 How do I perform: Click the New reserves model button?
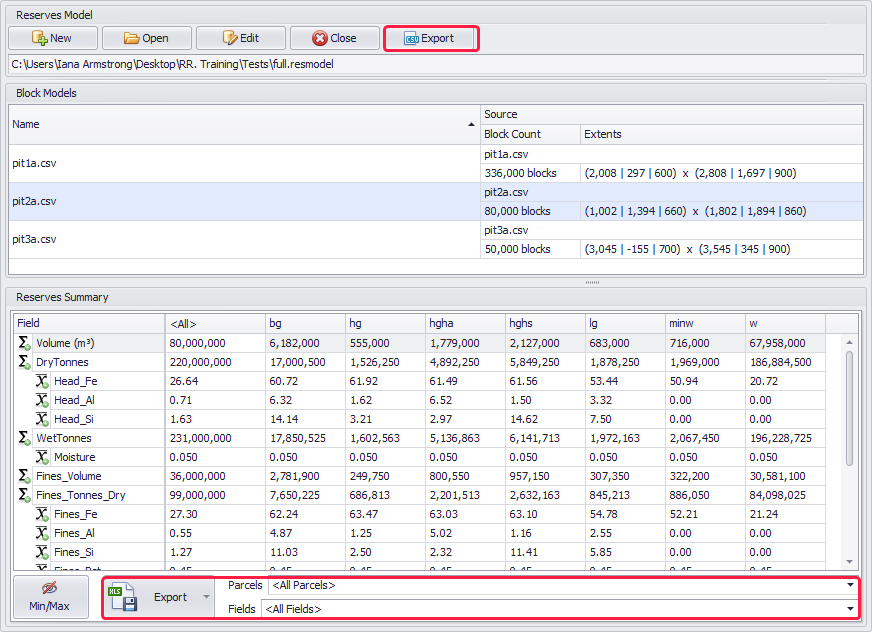coord(53,38)
